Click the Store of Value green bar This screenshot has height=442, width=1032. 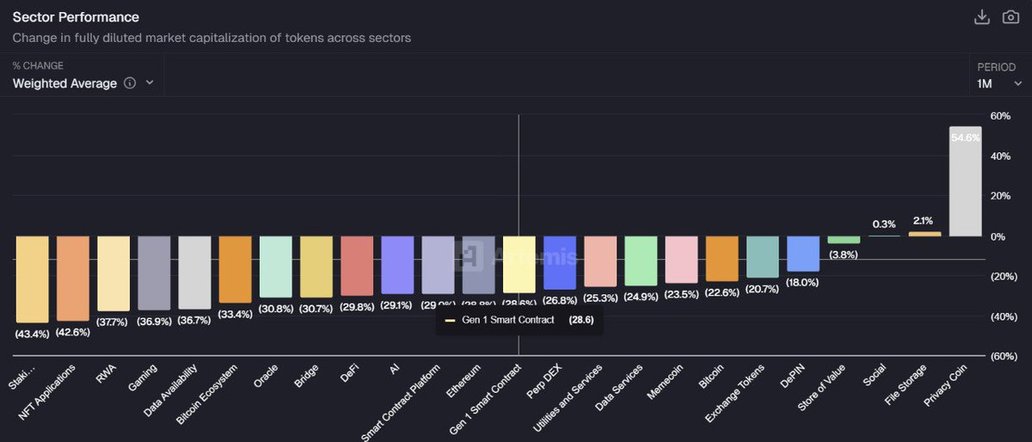(844, 240)
